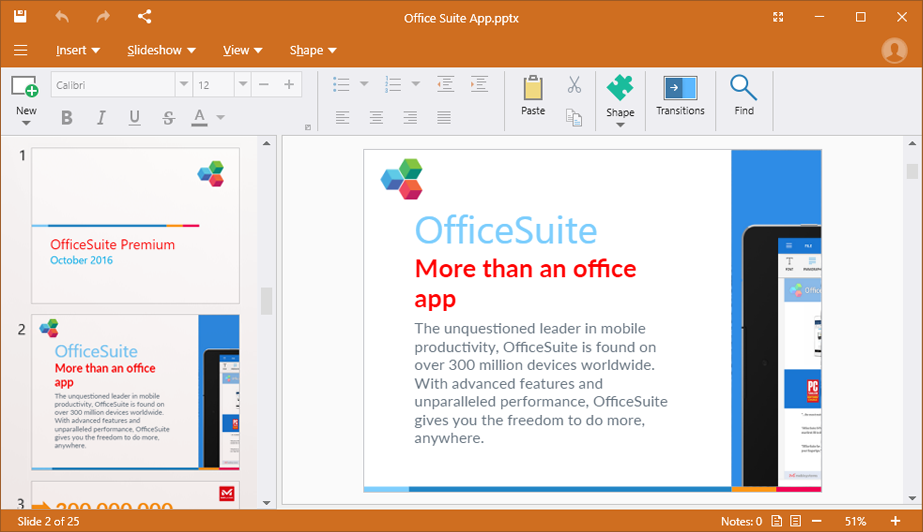Click the font size field showing 12
The width and height of the screenshot is (923, 532).
214,85
